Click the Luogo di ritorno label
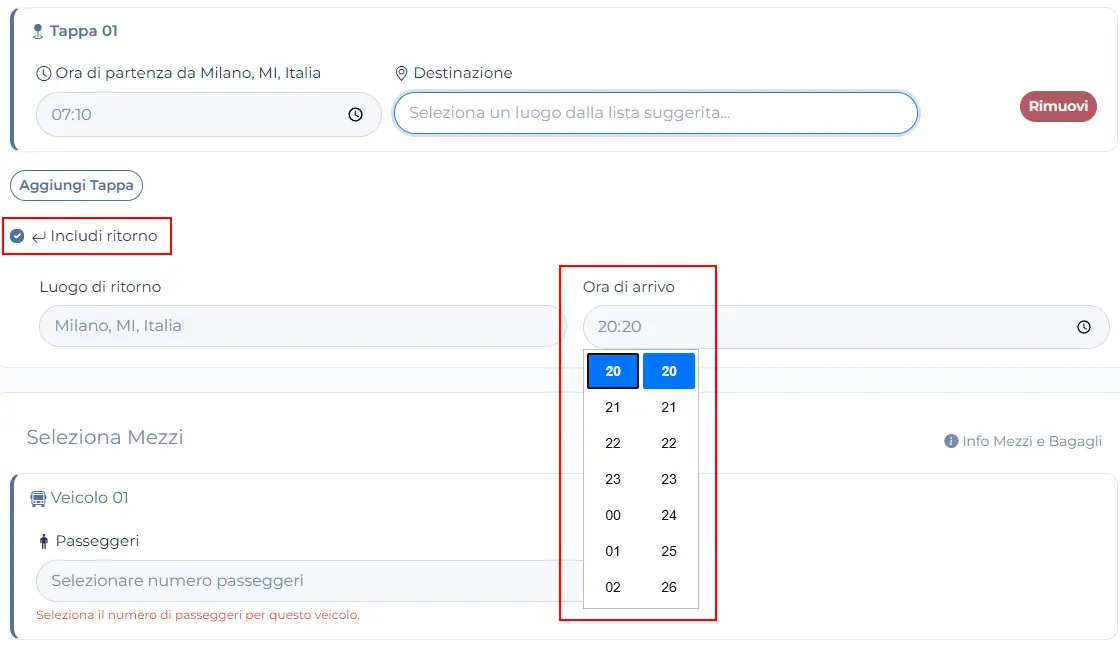Screen dimensions: 1120x651 100,287
